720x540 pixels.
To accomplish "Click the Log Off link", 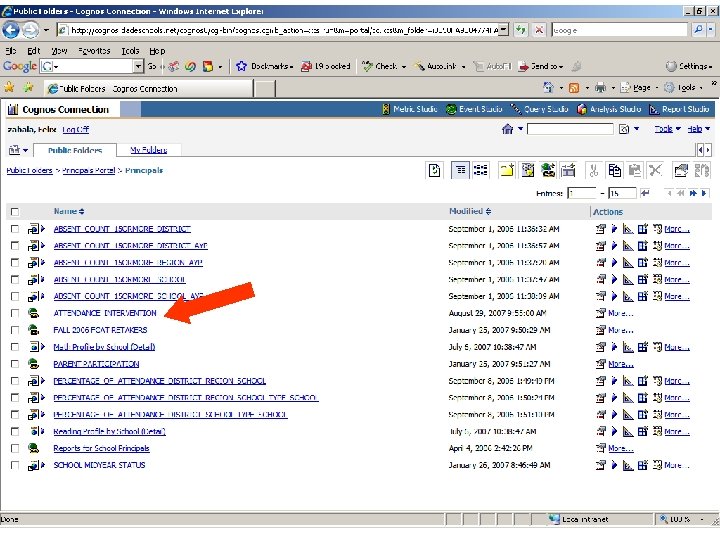I will (76, 129).
